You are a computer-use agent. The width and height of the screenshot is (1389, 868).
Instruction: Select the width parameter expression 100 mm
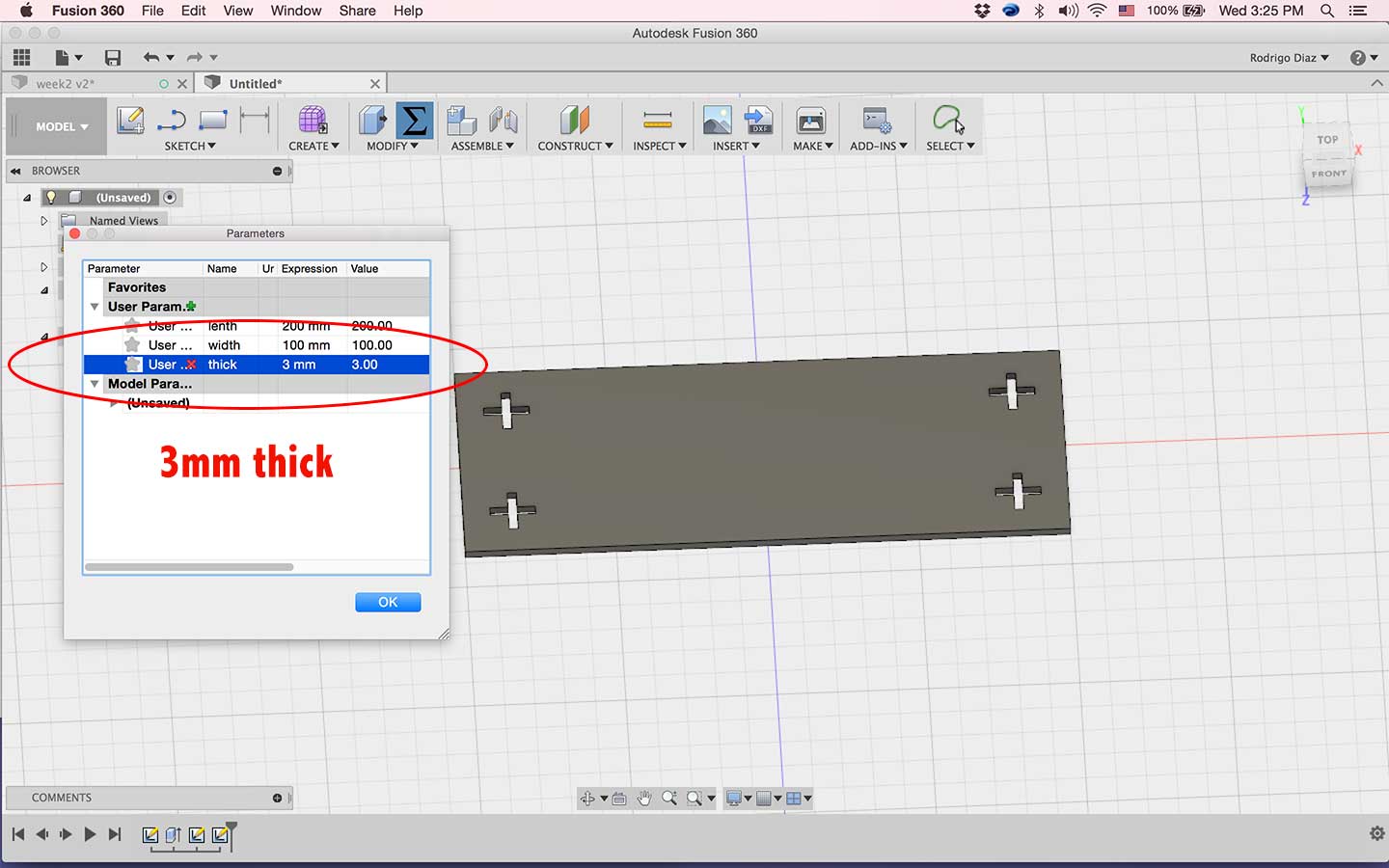tap(306, 345)
